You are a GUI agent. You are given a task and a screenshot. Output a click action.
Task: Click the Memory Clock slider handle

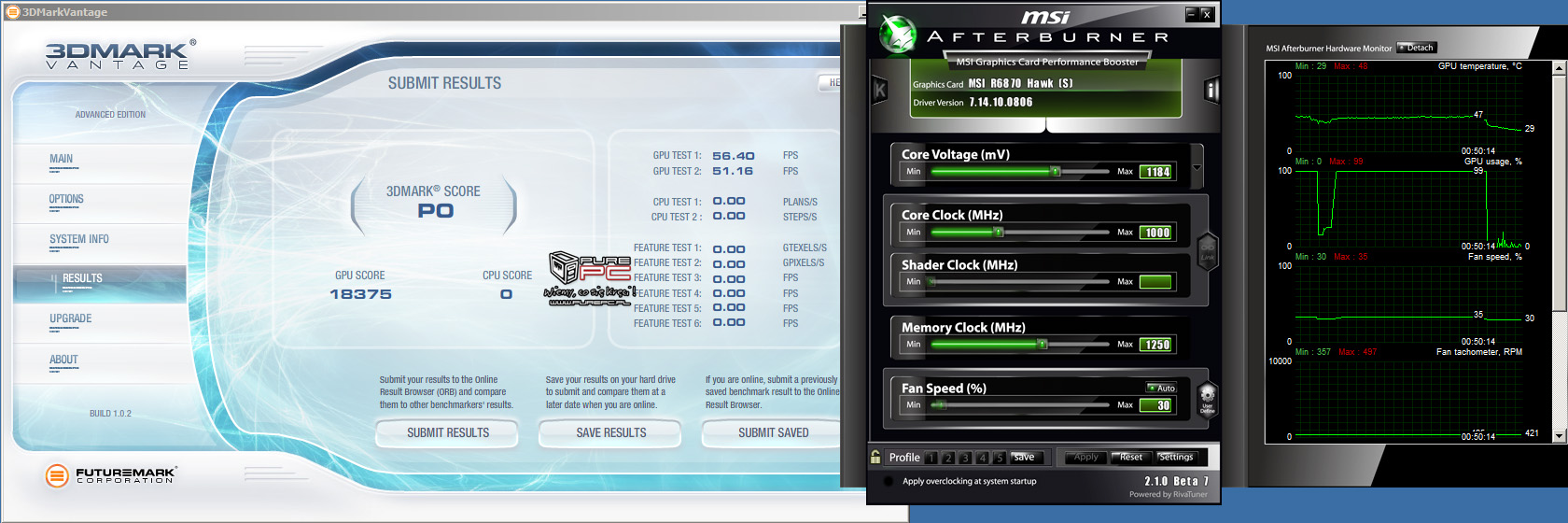point(1043,345)
